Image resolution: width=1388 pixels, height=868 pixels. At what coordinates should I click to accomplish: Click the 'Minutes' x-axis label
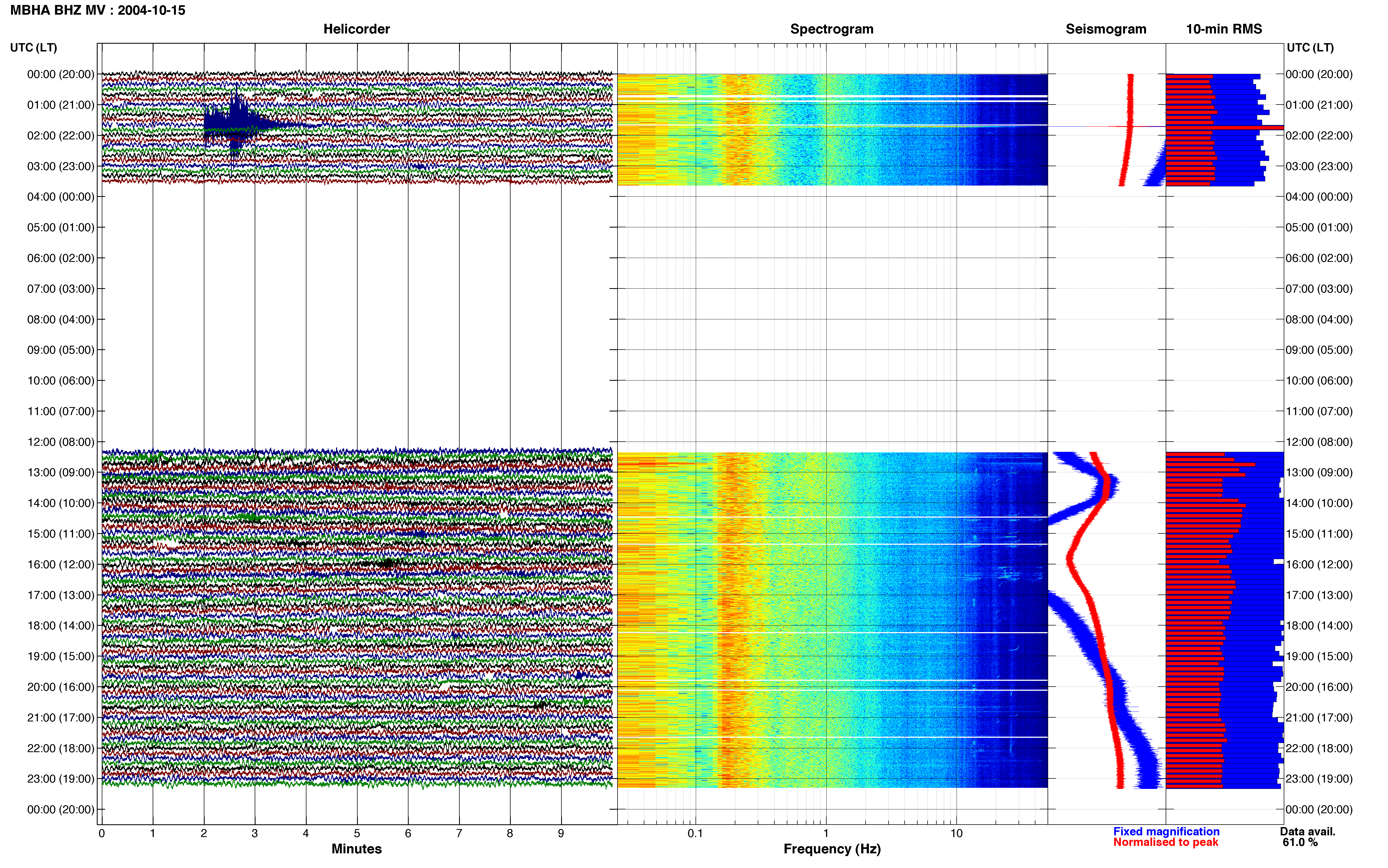[x=356, y=848]
